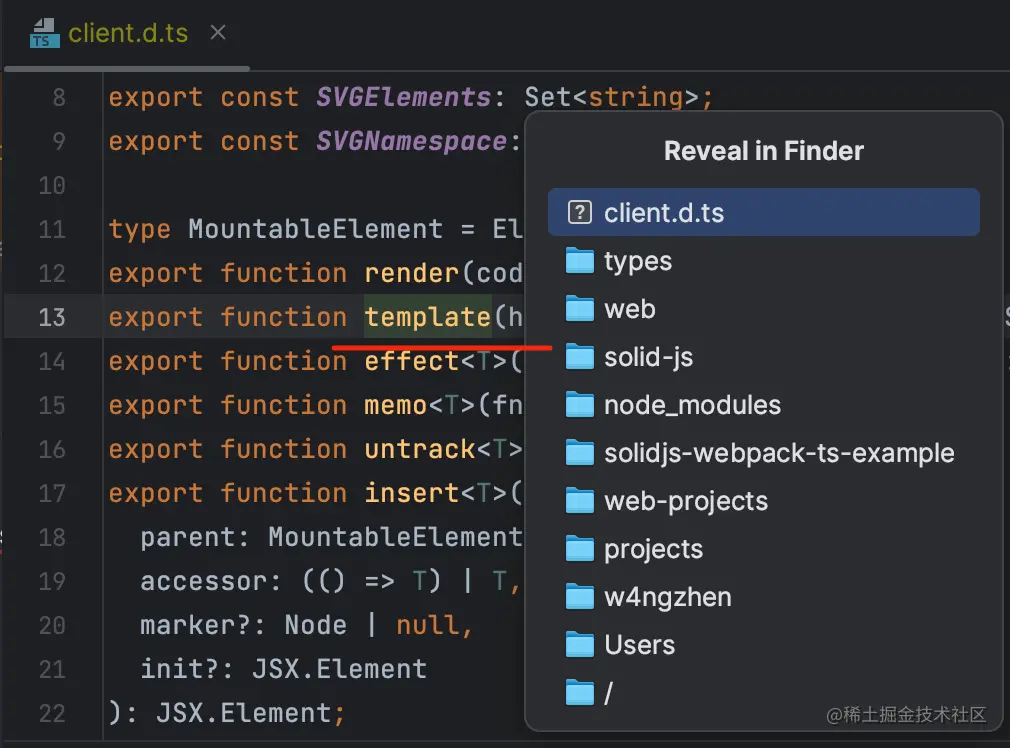Screen dimensions: 1010x748
Task: Click the root / folder icon
Action: click(x=580, y=691)
